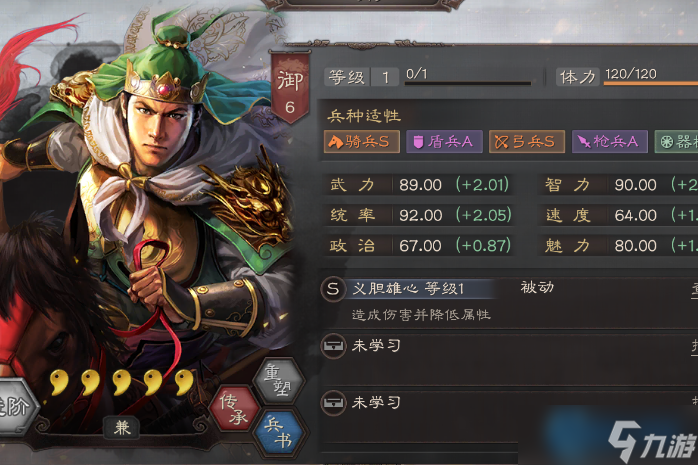
Task: Click the 统率 92.00 stat row
Action: [x=418, y=215]
